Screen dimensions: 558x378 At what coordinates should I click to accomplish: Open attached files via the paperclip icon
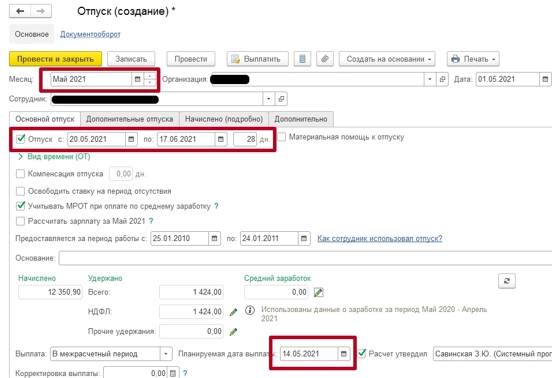click(325, 59)
